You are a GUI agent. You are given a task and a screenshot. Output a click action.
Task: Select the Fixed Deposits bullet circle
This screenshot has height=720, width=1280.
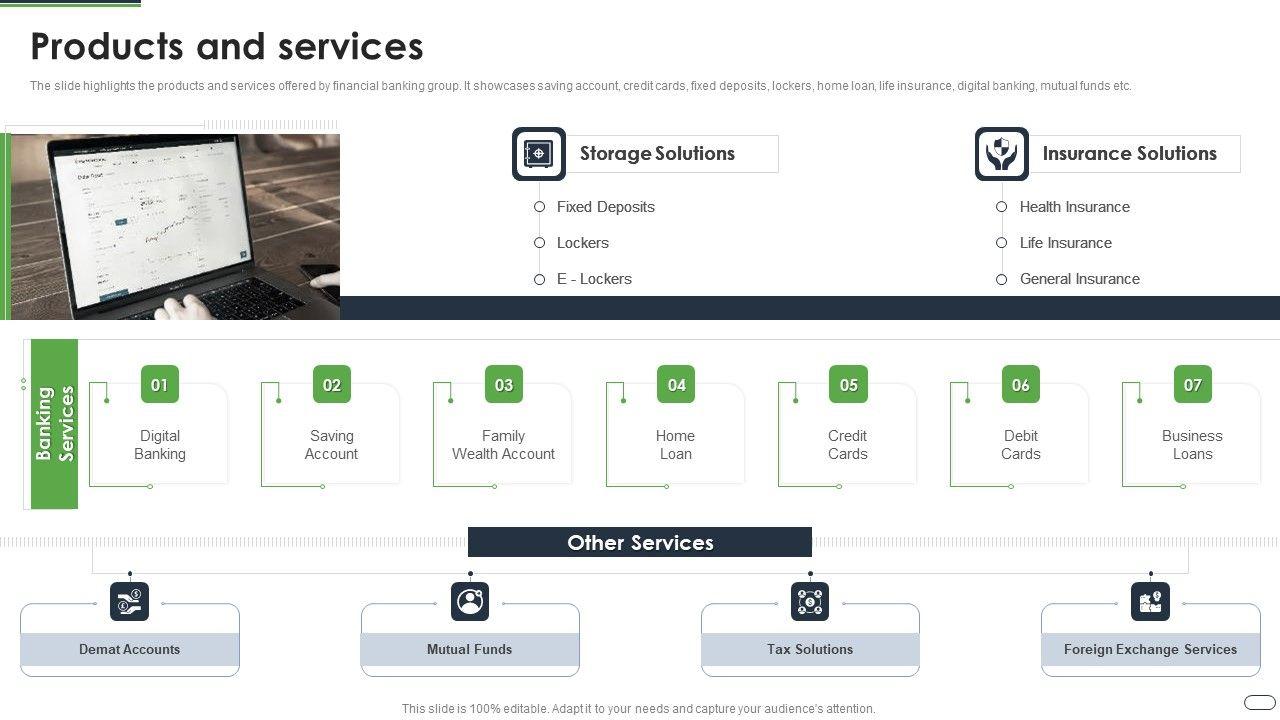(539, 207)
